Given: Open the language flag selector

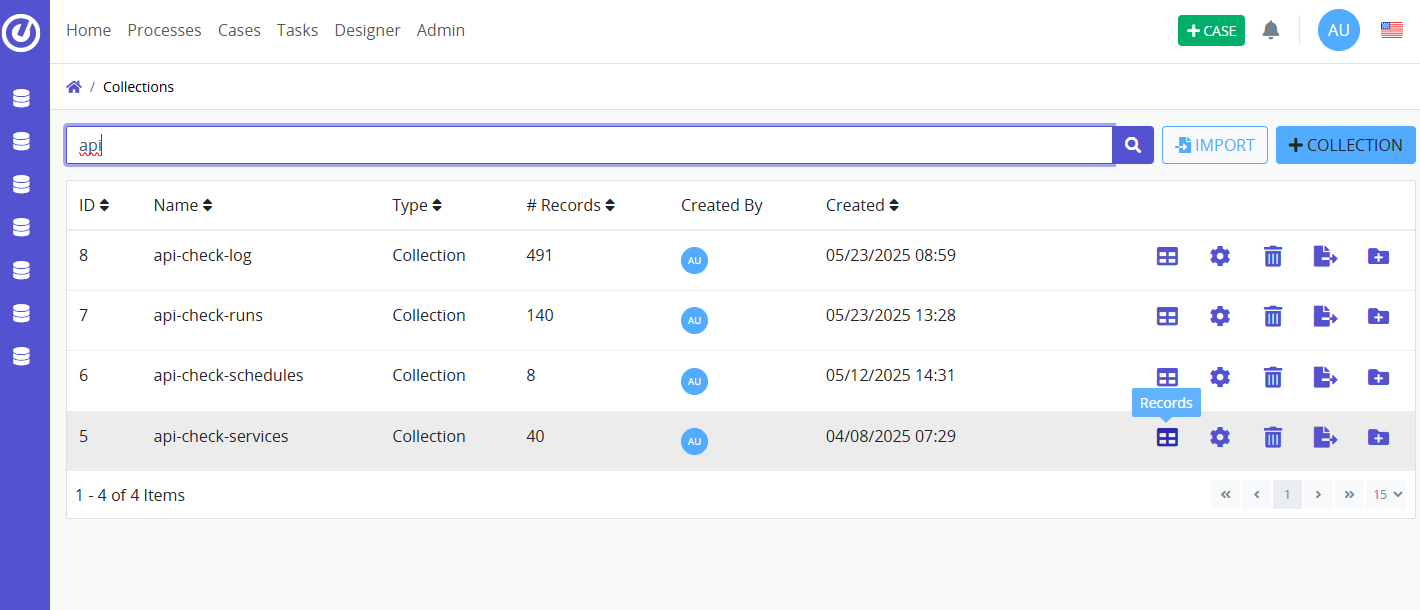Looking at the screenshot, I should (1391, 30).
